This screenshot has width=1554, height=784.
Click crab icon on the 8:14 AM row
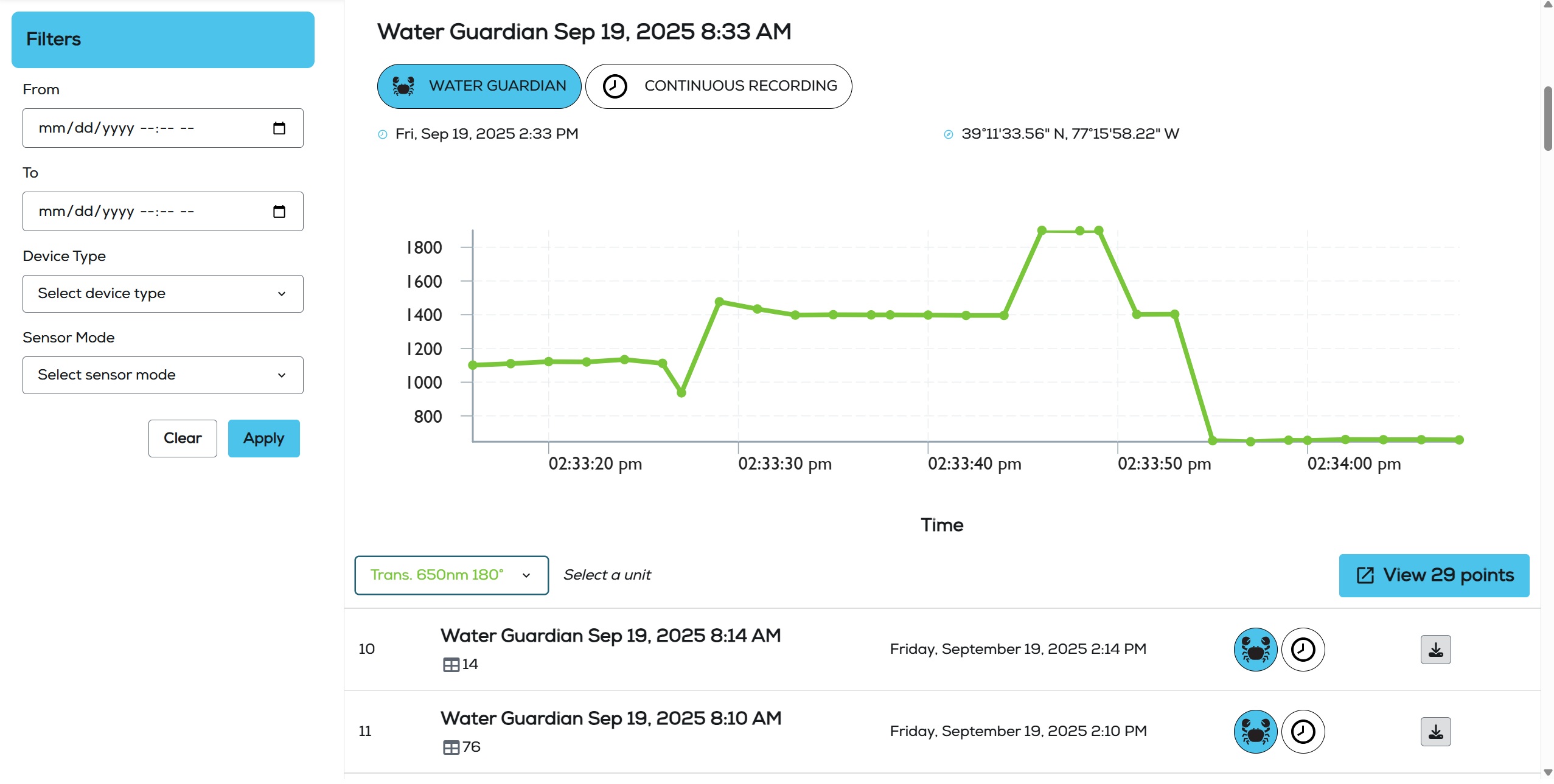1255,650
